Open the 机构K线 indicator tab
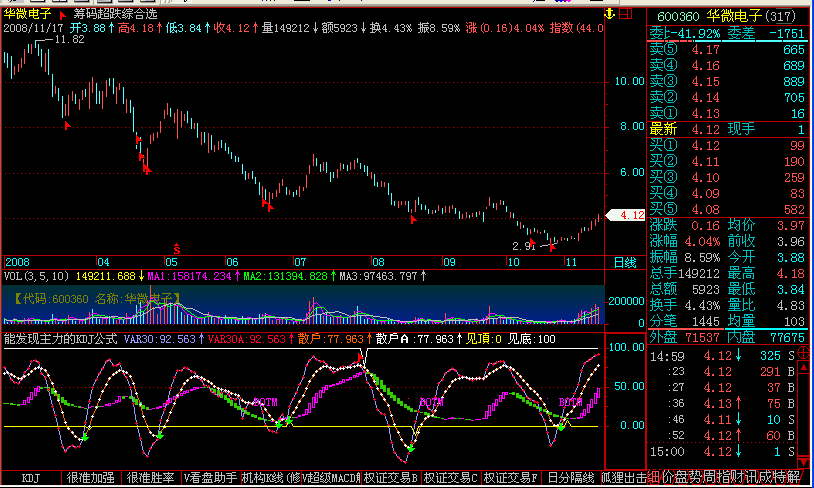 pos(271,478)
